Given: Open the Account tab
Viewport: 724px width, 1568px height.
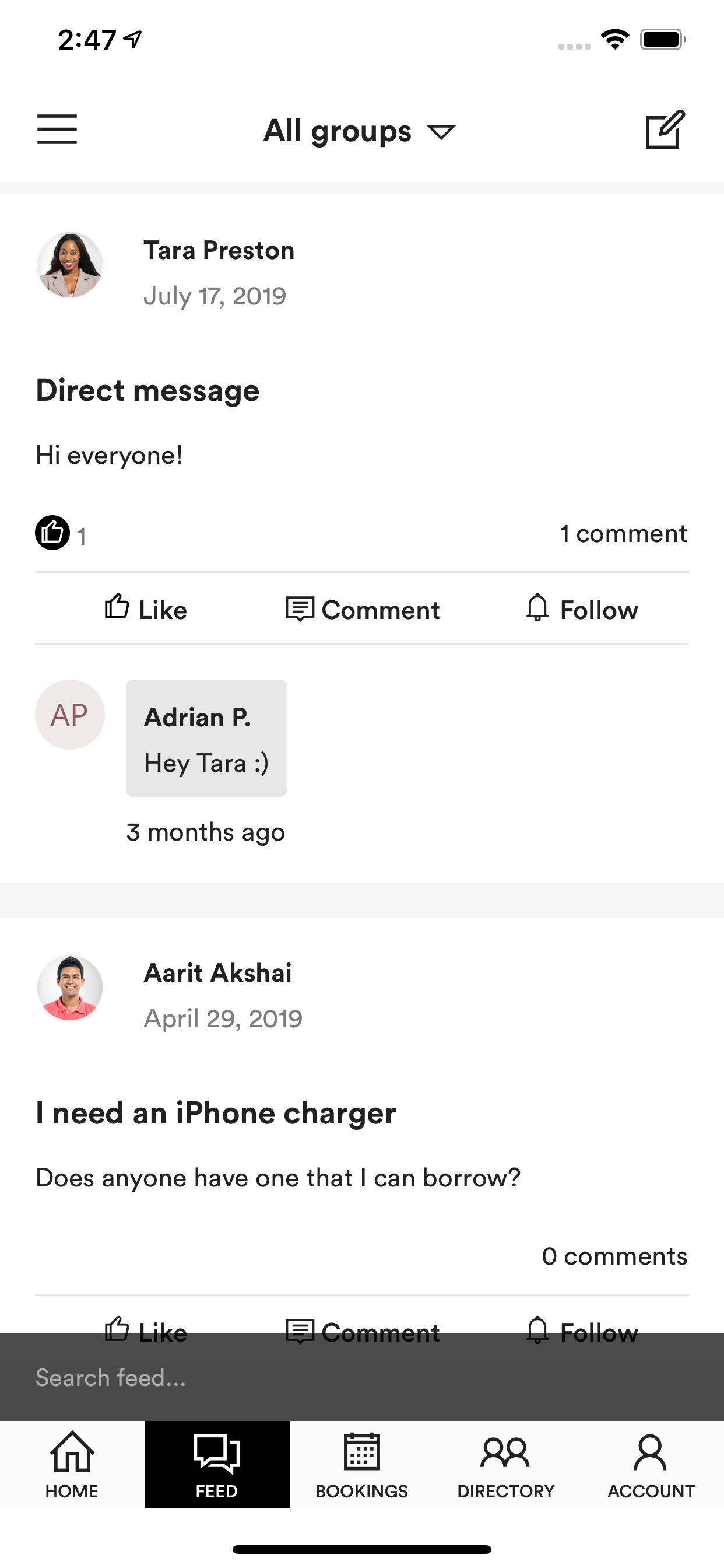Looking at the screenshot, I should click(x=651, y=1465).
